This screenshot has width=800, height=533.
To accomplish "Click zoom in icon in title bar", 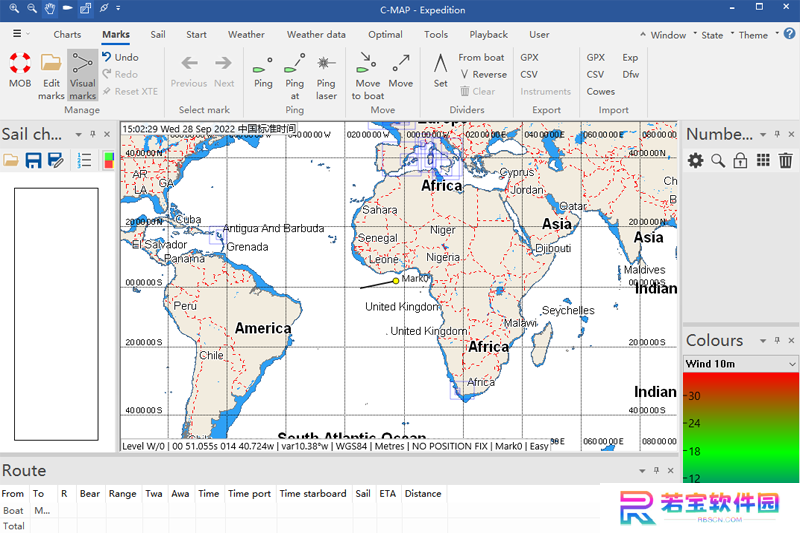I will 14,8.
